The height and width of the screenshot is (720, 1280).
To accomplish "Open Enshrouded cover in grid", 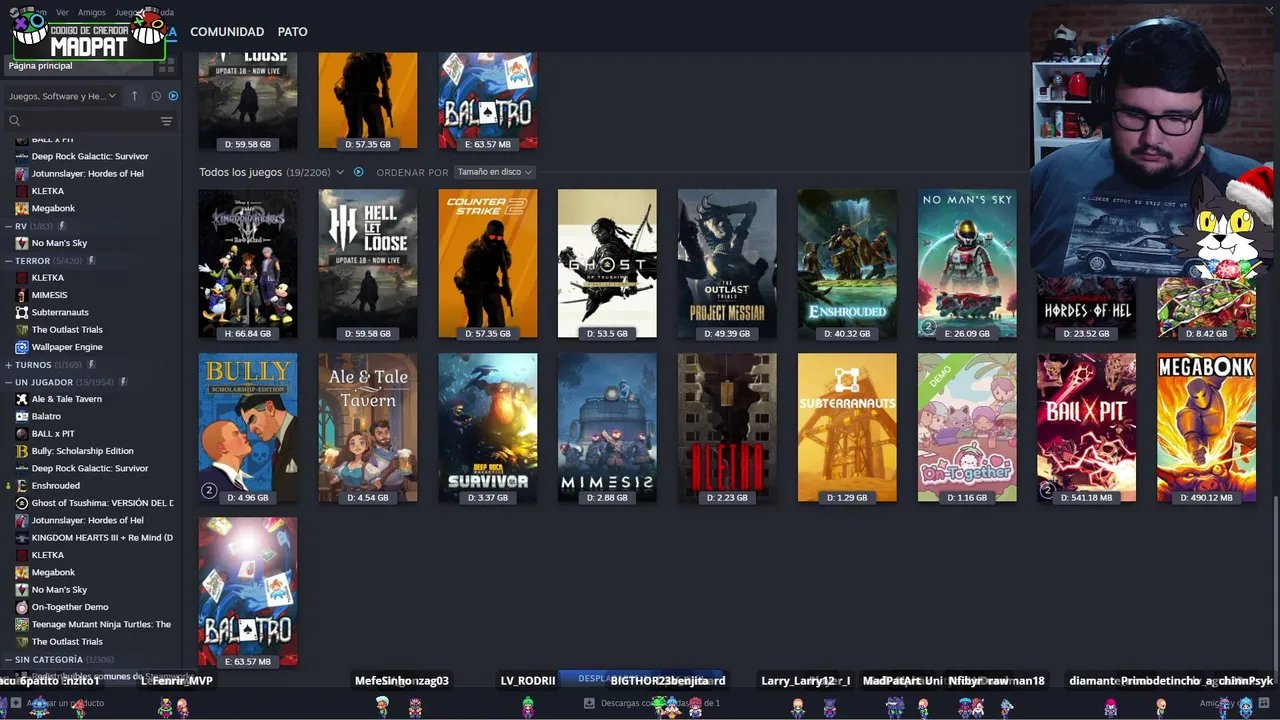I will (847, 264).
